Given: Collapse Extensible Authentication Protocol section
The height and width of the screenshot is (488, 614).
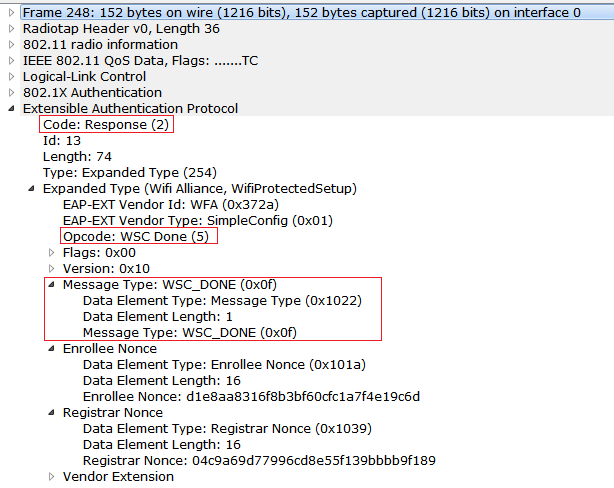Looking at the screenshot, I should tap(11, 109).
